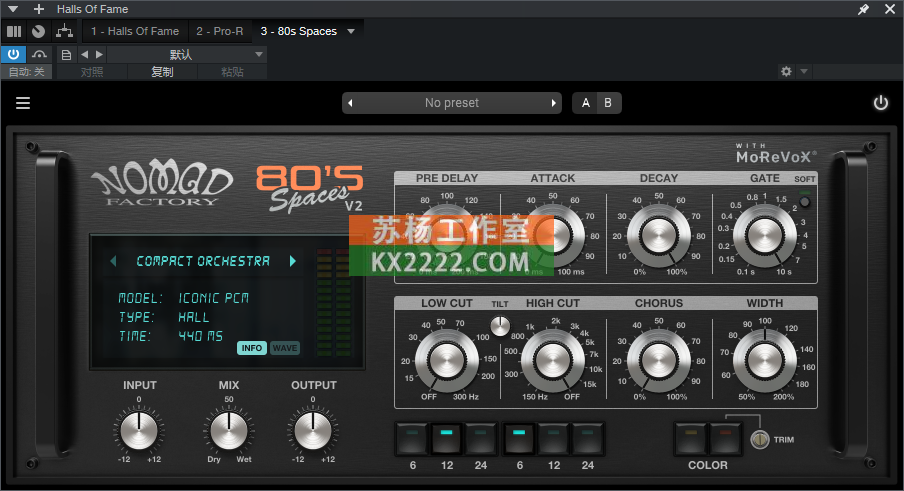The width and height of the screenshot is (904, 491).
Task: Select high cut 6 dB slope button
Action: pyautogui.click(x=519, y=439)
